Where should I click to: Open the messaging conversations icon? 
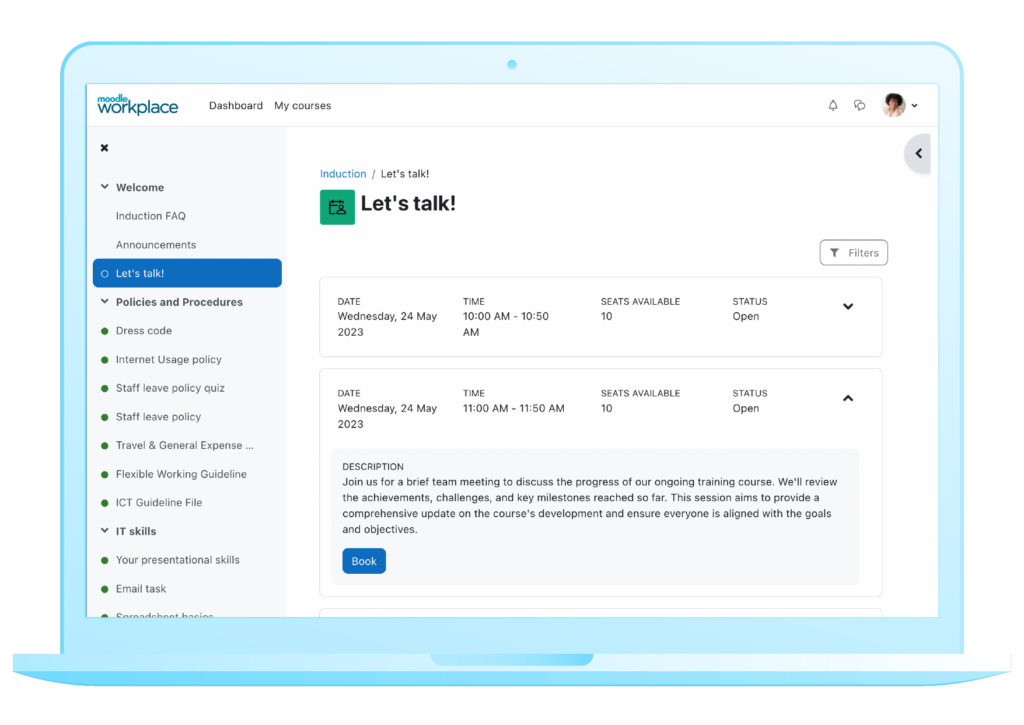859,105
